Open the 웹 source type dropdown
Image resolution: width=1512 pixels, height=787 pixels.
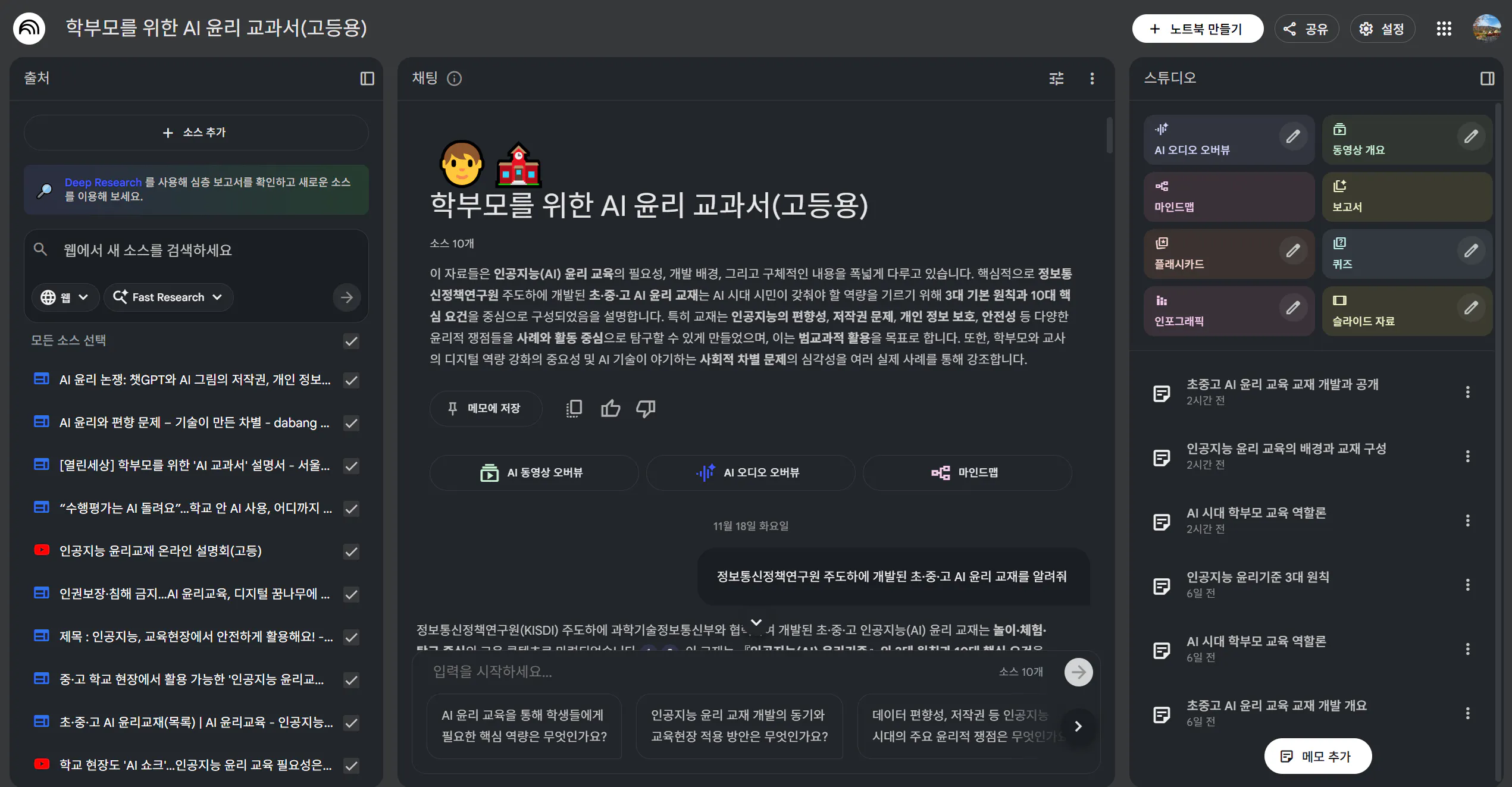pyautogui.click(x=64, y=297)
